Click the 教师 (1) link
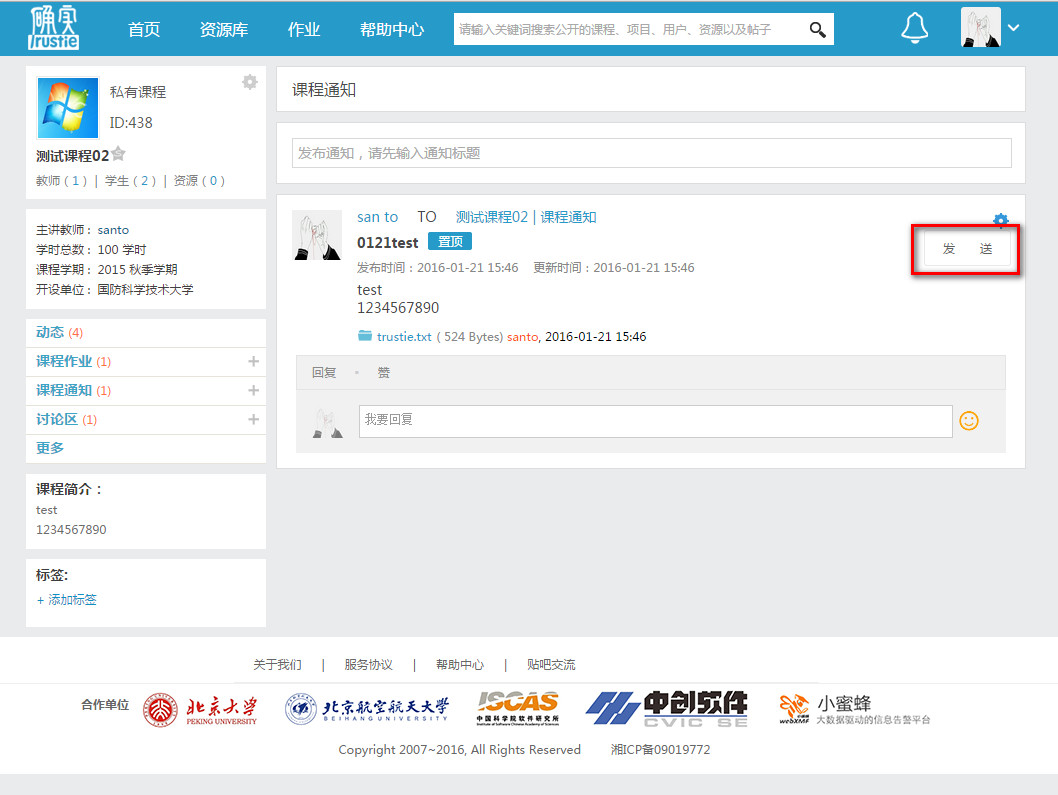The height and width of the screenshot is (795, 1058). [x=61, y=181]
